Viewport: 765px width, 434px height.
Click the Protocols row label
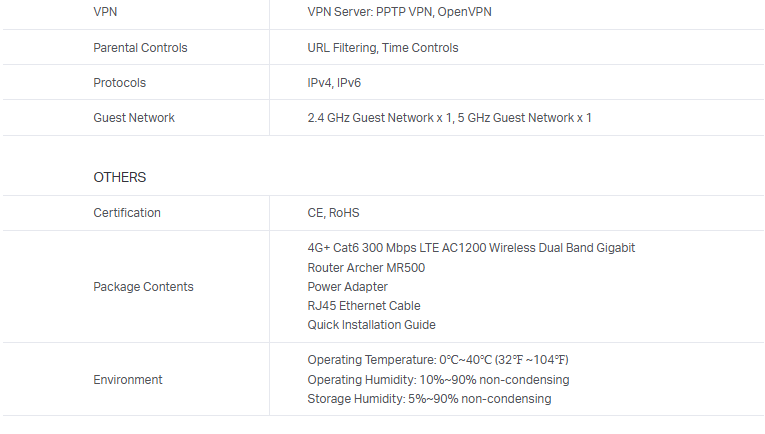click(x=119, y=82)
